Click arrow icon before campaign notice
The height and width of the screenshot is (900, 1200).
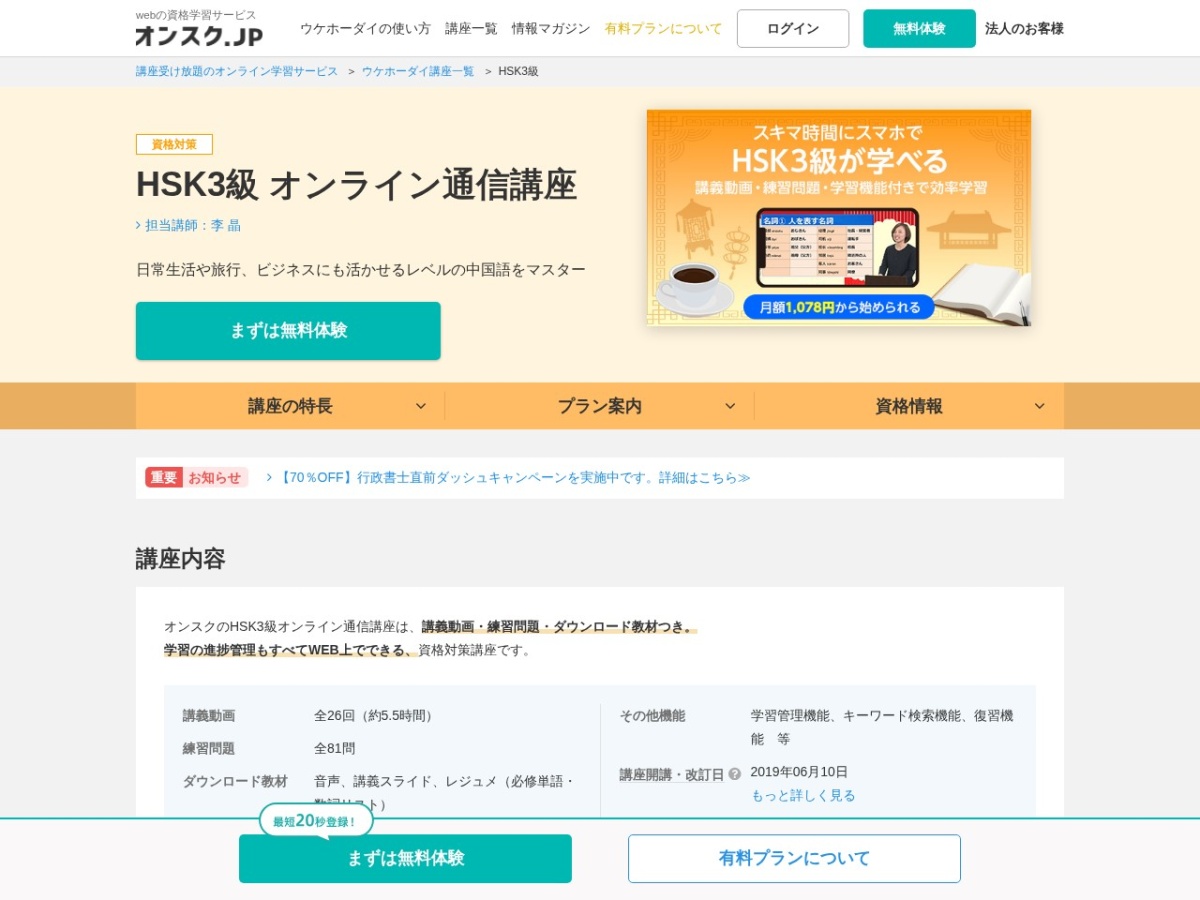(x=269, y=478)
